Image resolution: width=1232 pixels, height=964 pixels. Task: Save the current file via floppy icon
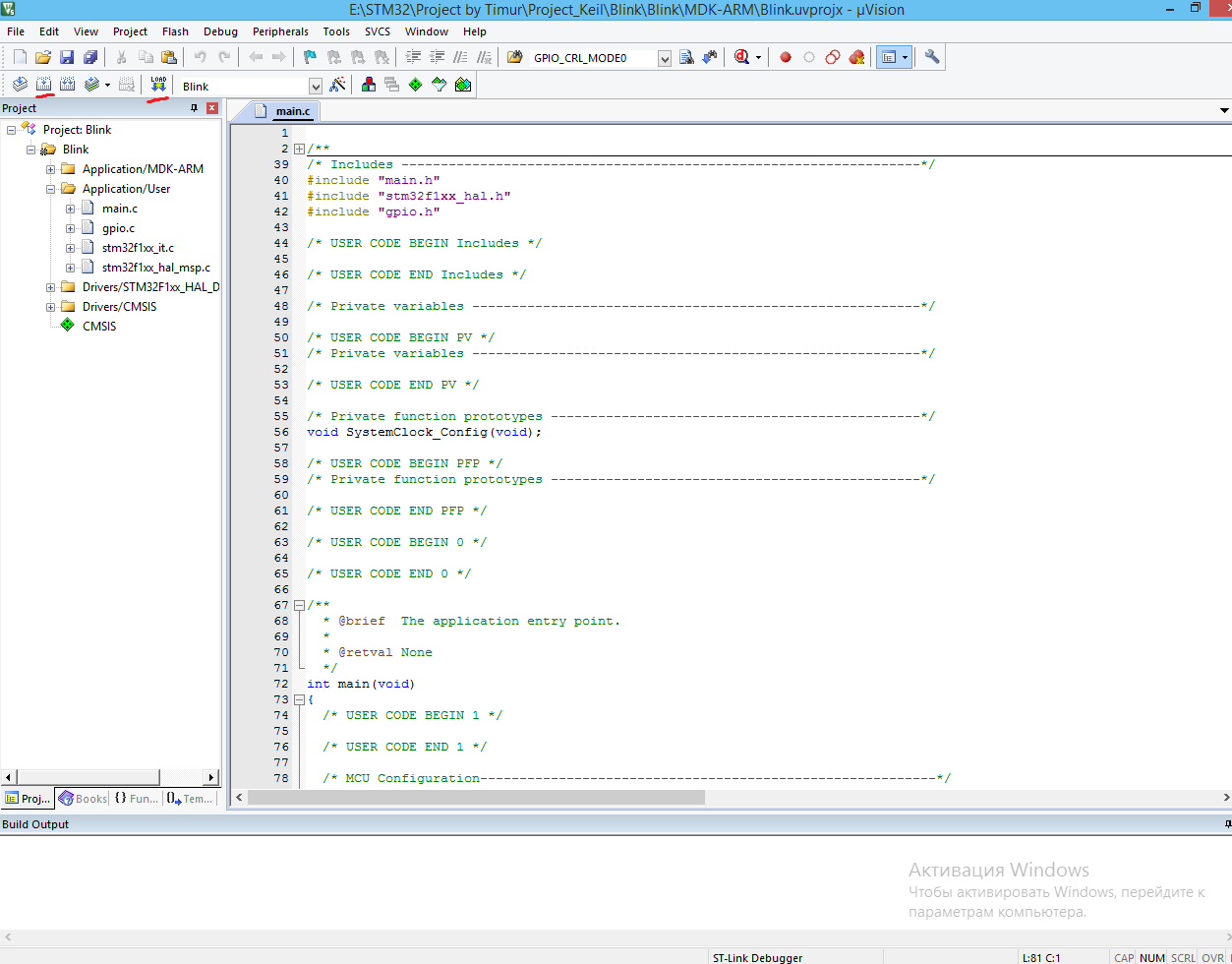pos(67,57)
